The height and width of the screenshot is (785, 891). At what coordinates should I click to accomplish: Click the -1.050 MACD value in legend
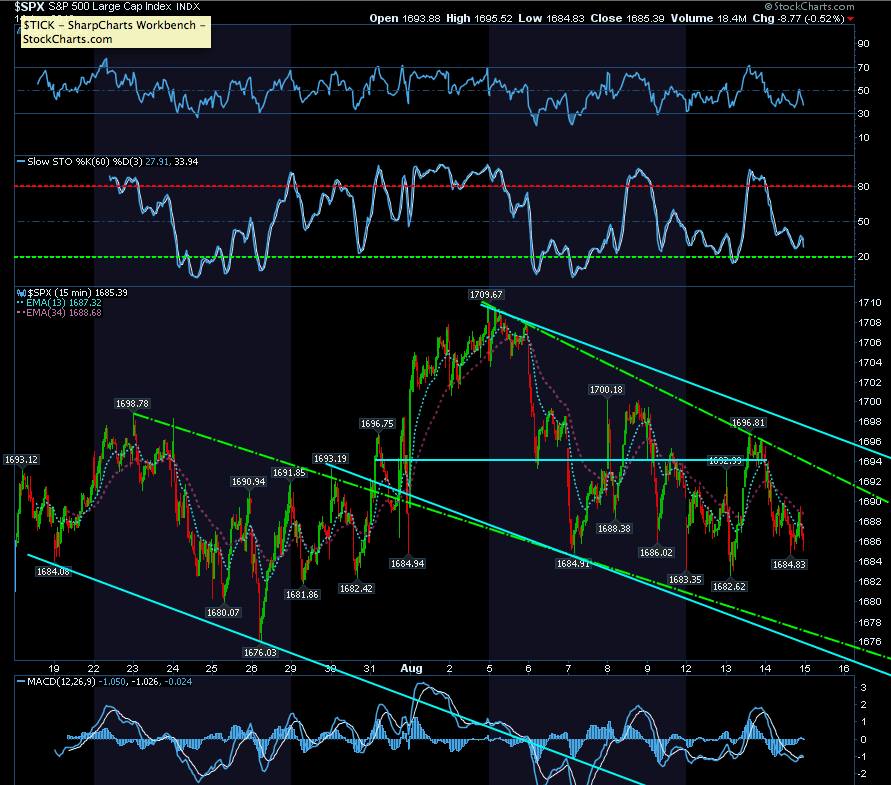tap(112, 682)
